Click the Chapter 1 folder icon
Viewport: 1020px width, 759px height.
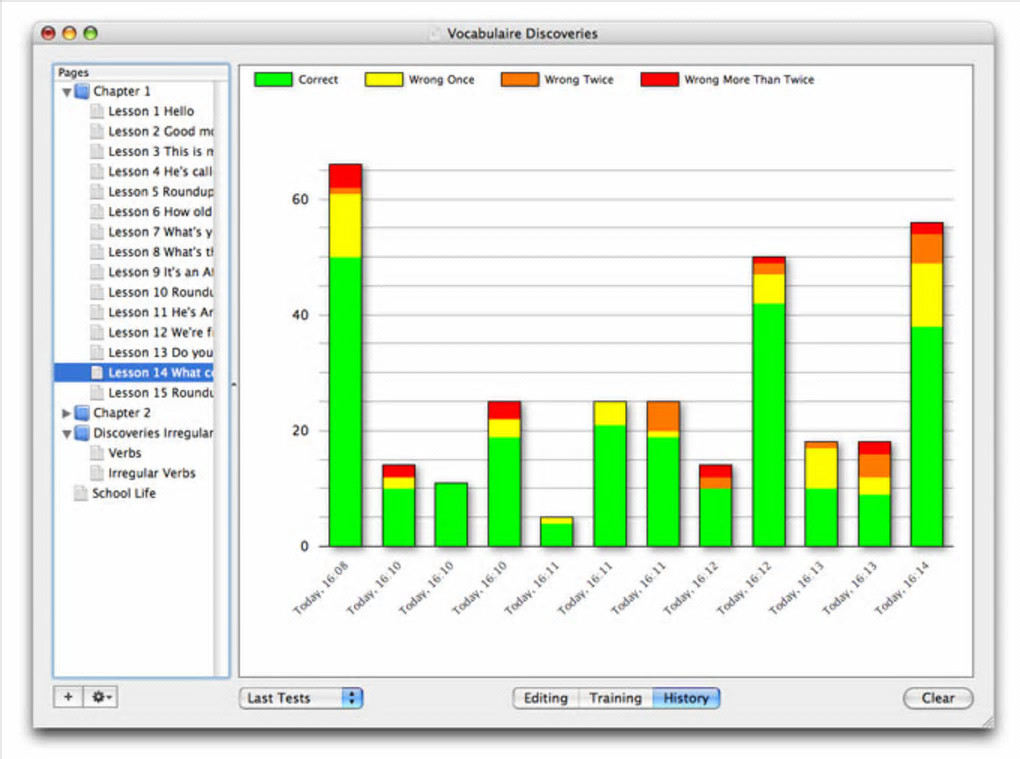pyautogui.click(x=82, y=91)
